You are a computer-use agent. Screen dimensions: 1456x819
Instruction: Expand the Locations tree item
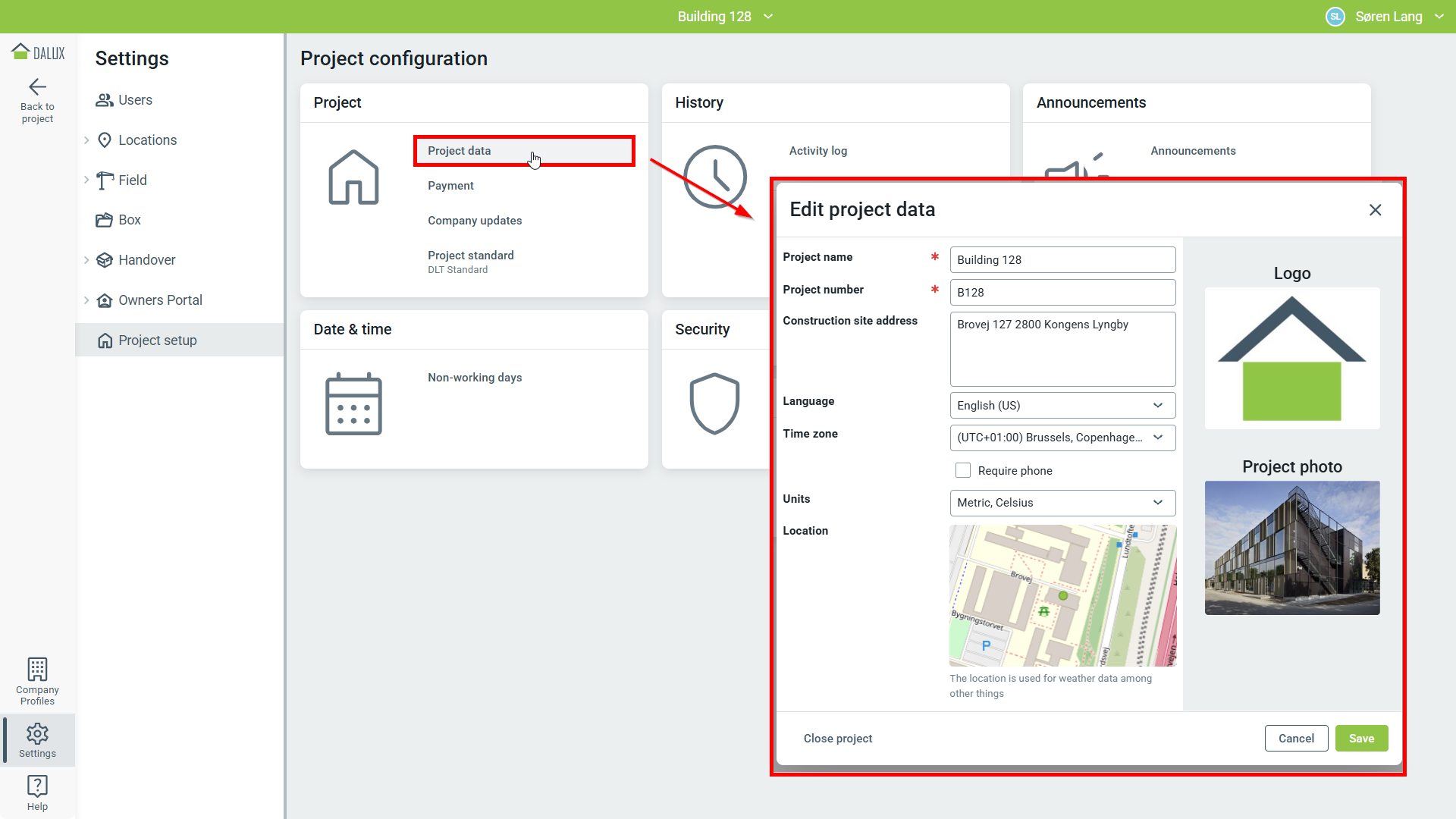86,140
